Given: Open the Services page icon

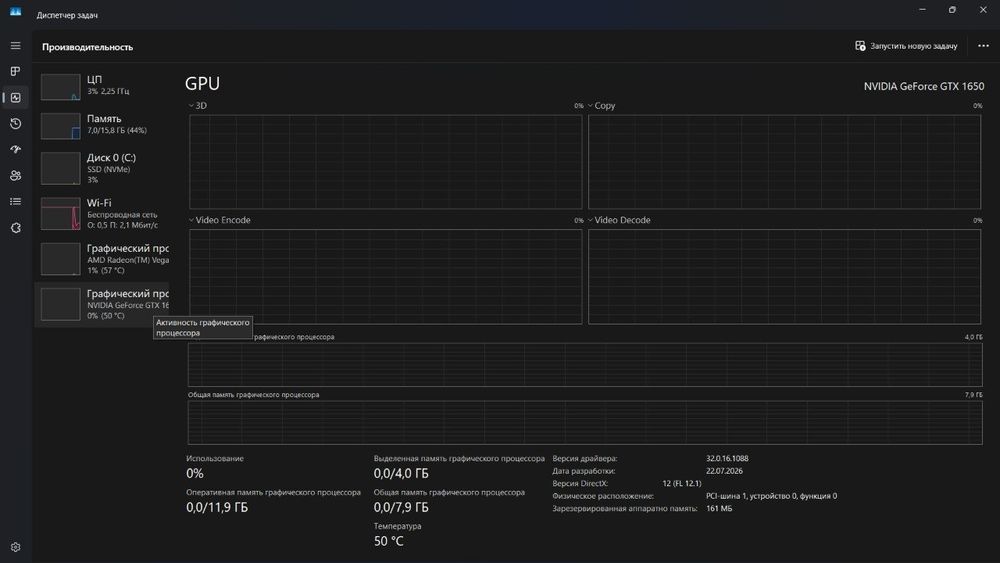Looking at the screenshot, I should tap(15, 228).
